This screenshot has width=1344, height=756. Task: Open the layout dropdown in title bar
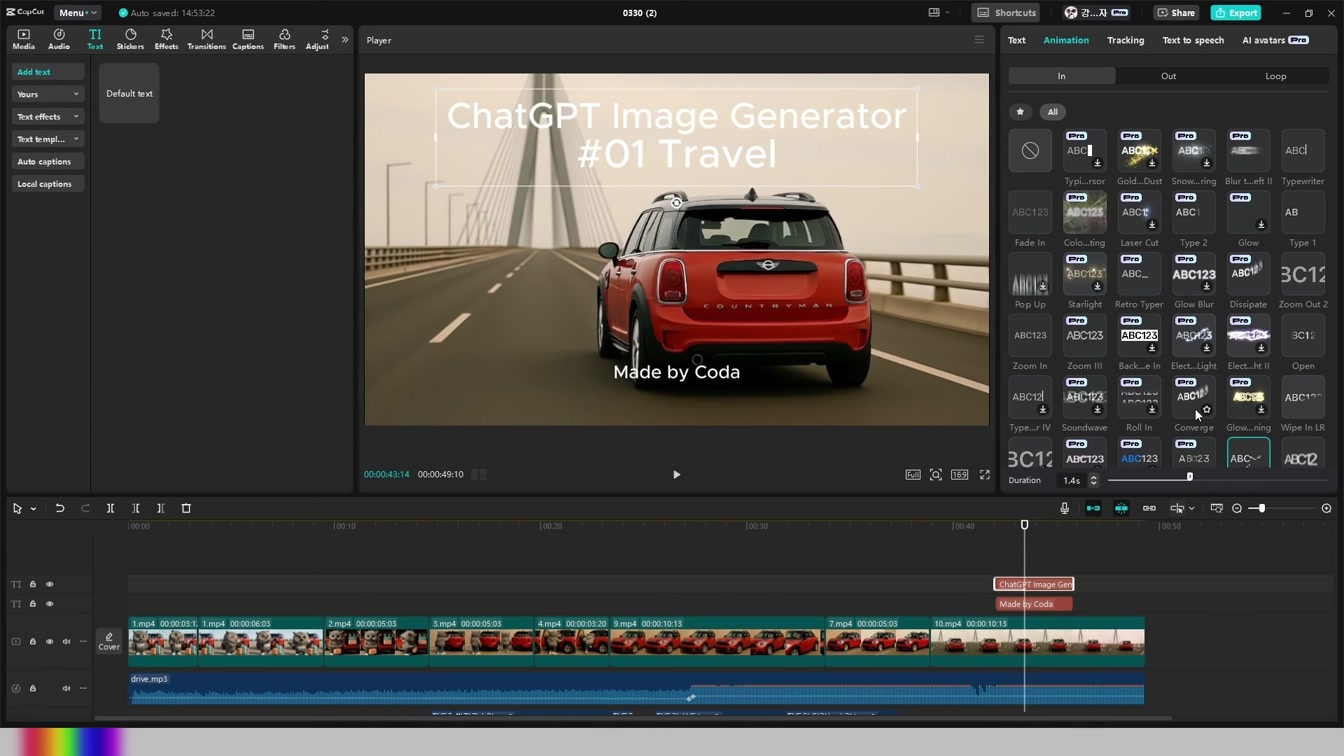point(939,13)
